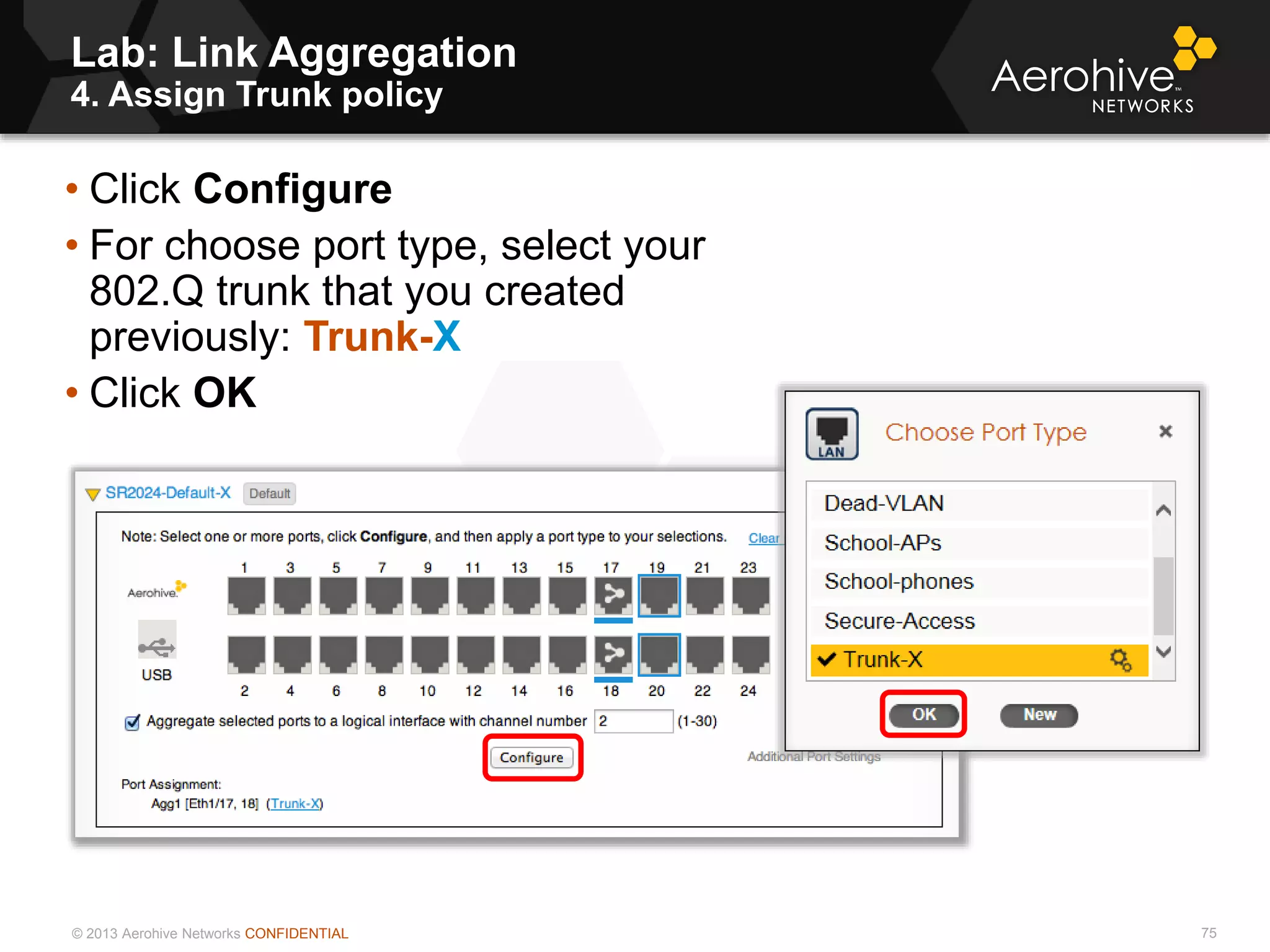Image resolution: width=1270 pixels, height=952 pixels.
Task: Select aggregated port 18
Action: tap(613, 654)
